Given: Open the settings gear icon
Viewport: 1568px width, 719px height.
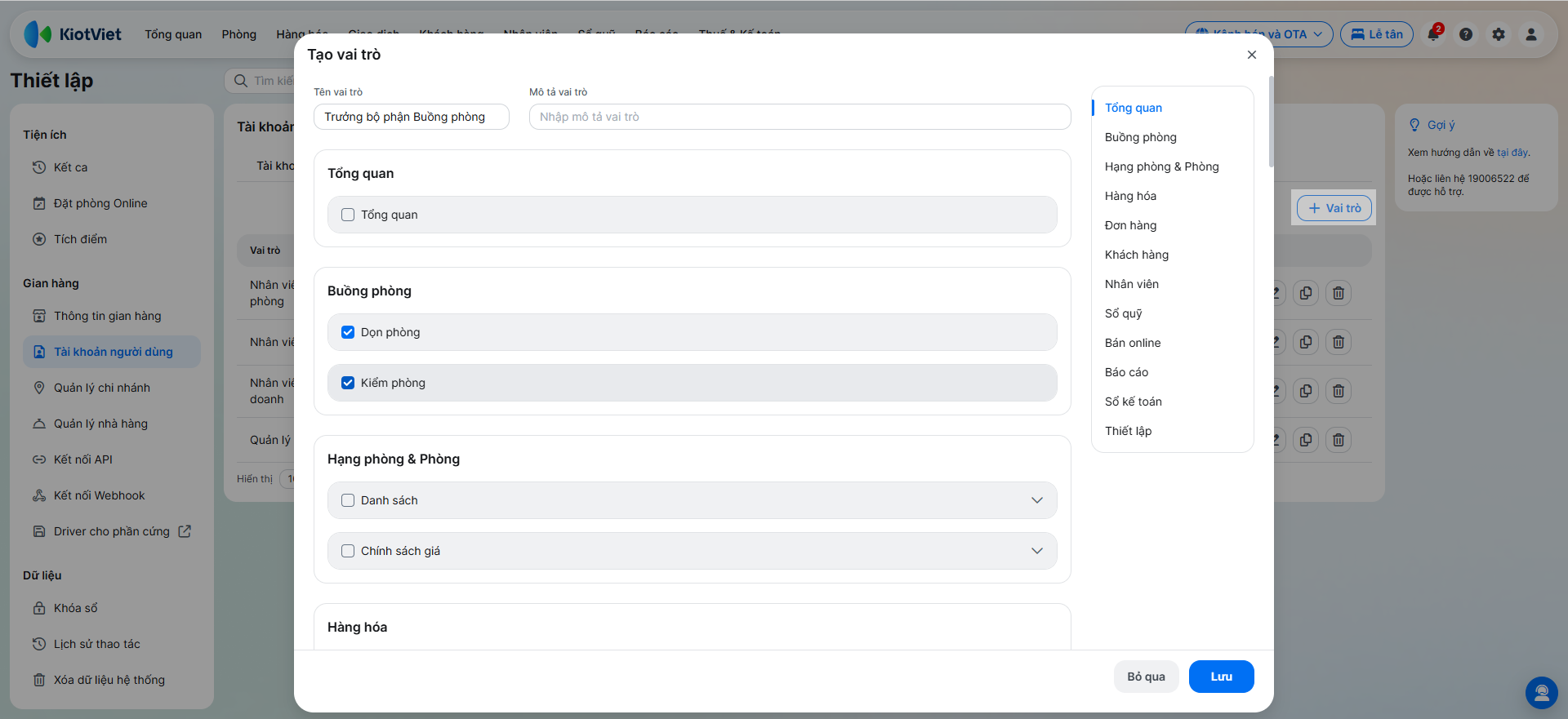Looking at the screenshot, I should [1499, 34].
